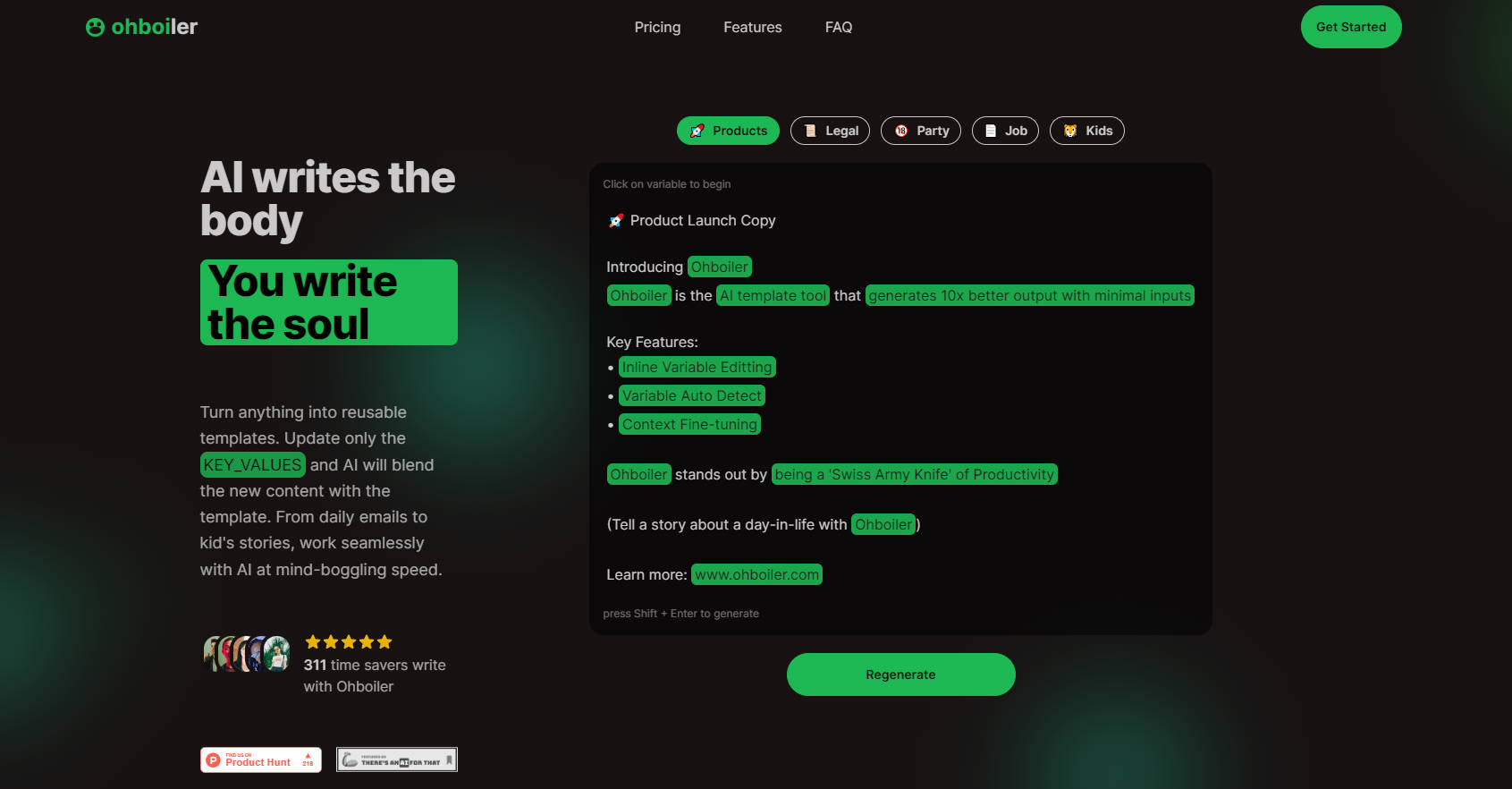
Task: Open the Product Hunt badge
Action: 261,759
